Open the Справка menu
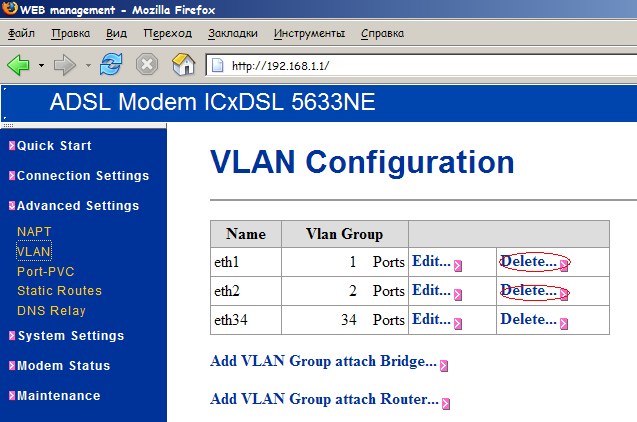This screenshot has width=637, height=422. tap(382, 33)
